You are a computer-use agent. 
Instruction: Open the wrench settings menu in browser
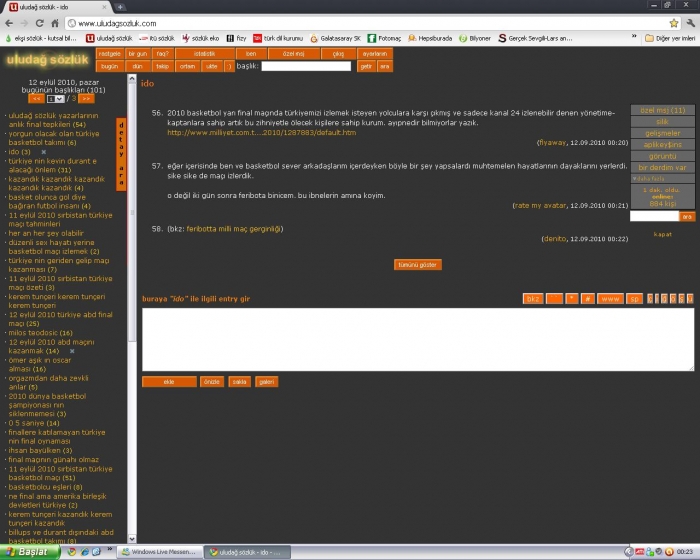click(x=690, y=23)
